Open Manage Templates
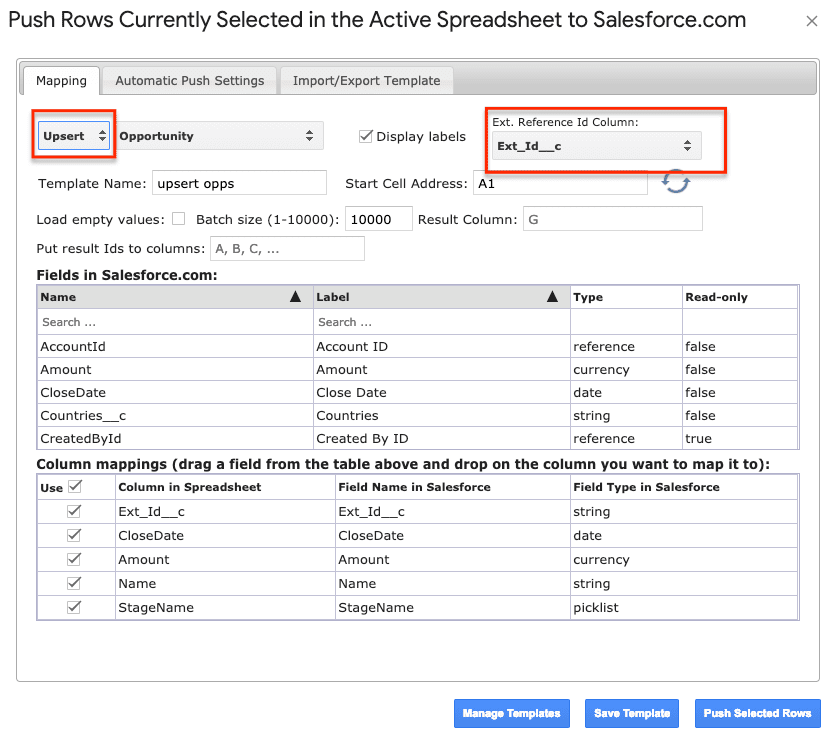Viewport: 838px width, 740px height. click(511, 713)
